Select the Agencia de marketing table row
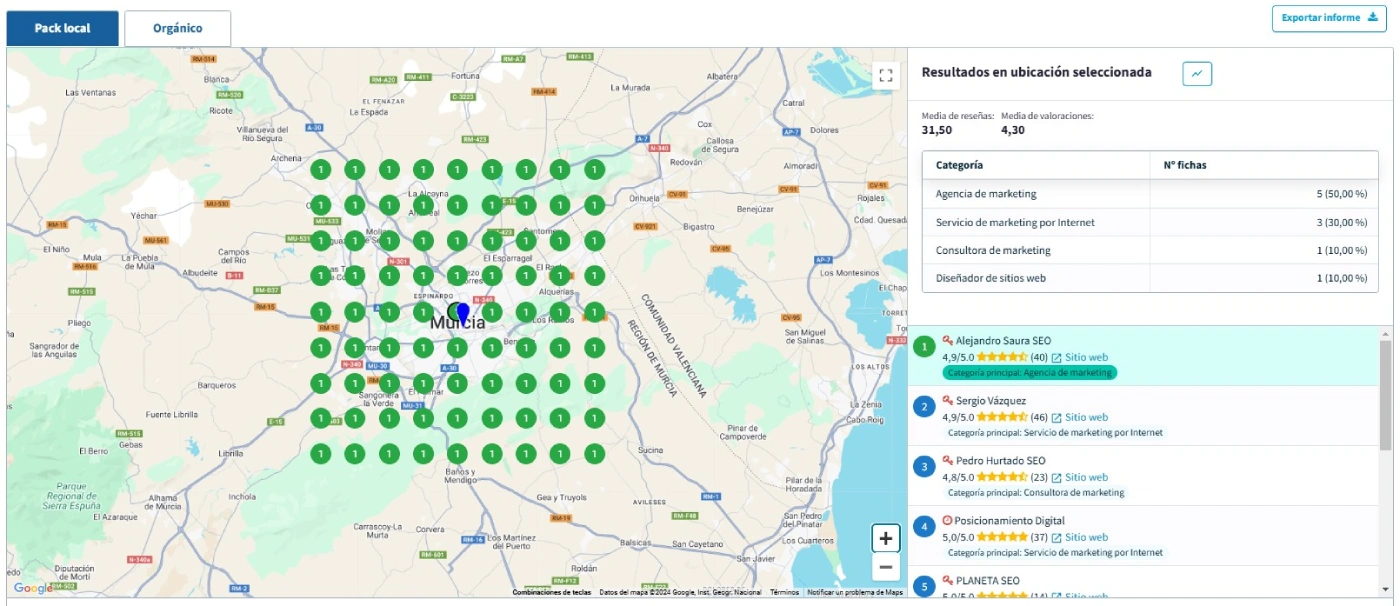Screen dimensions: 1400x606 (x=1150, y=194)
